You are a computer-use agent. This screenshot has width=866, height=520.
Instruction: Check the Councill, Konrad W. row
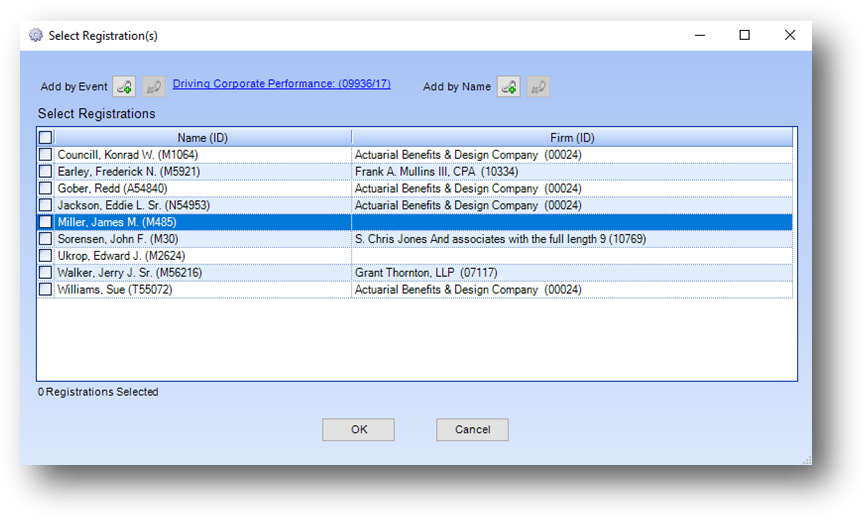[45, 155]
